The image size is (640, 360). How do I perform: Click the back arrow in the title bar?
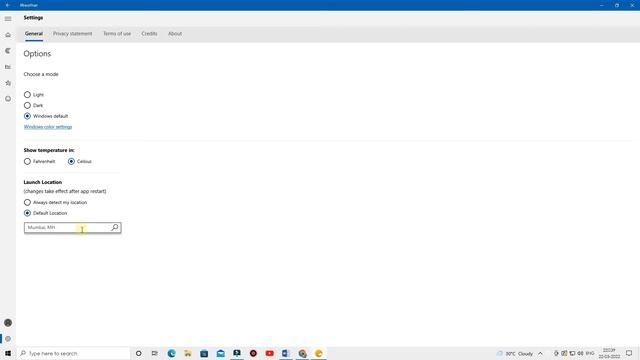(x=8, y=5)
